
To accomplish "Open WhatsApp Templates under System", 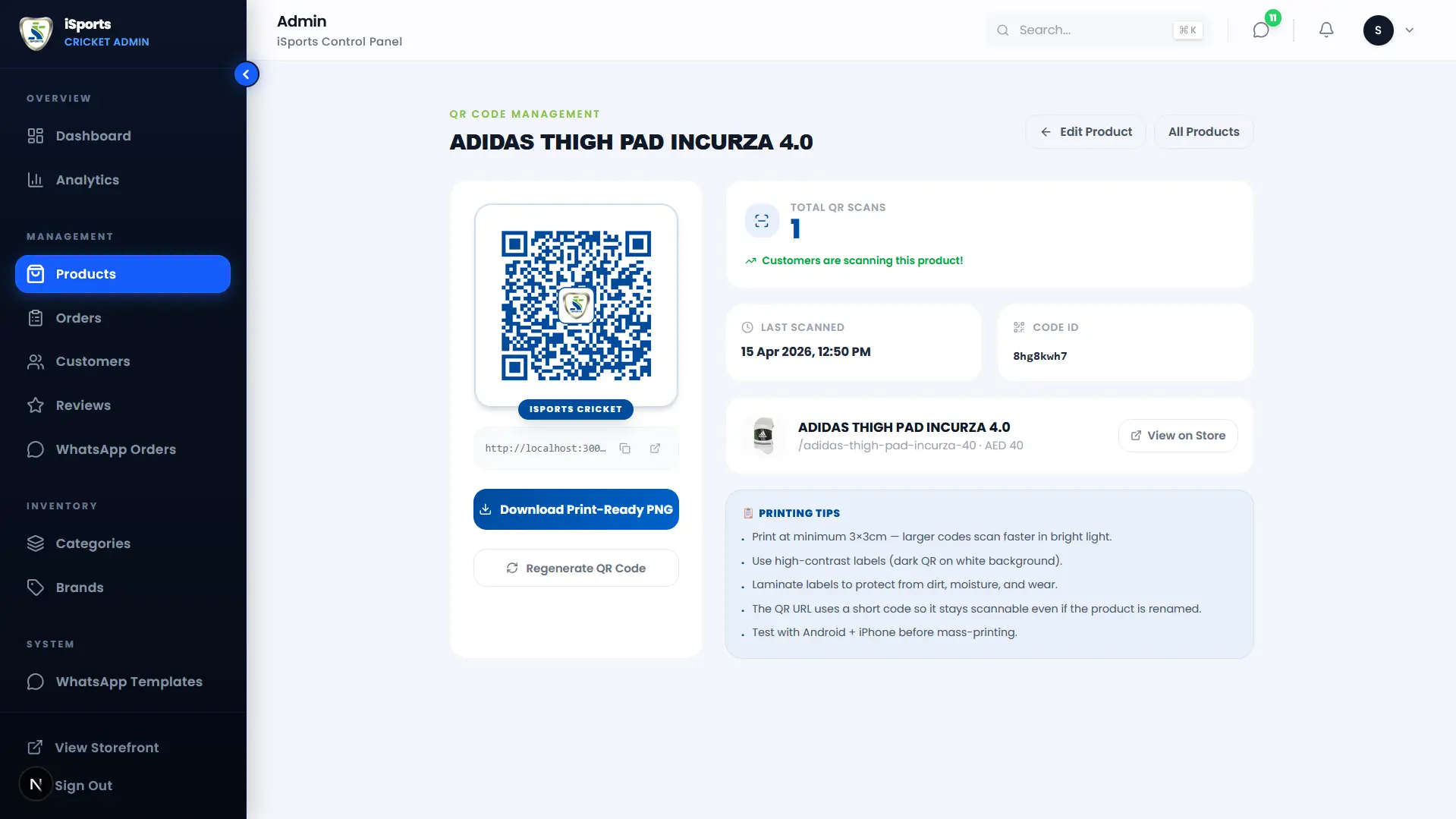I will point(123,682).
